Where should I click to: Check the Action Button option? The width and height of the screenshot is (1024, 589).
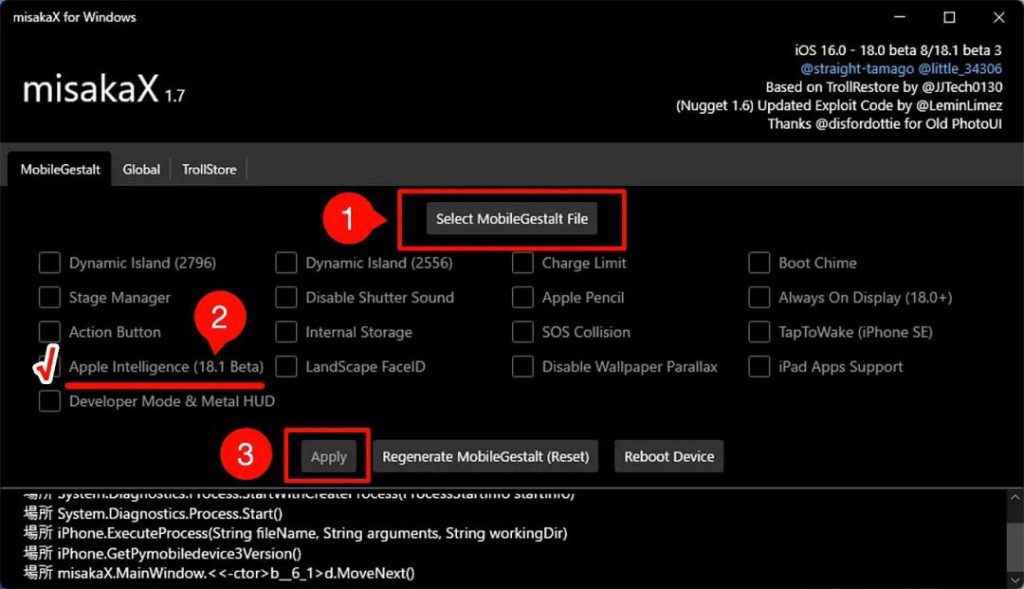click(x=49, y=332)
